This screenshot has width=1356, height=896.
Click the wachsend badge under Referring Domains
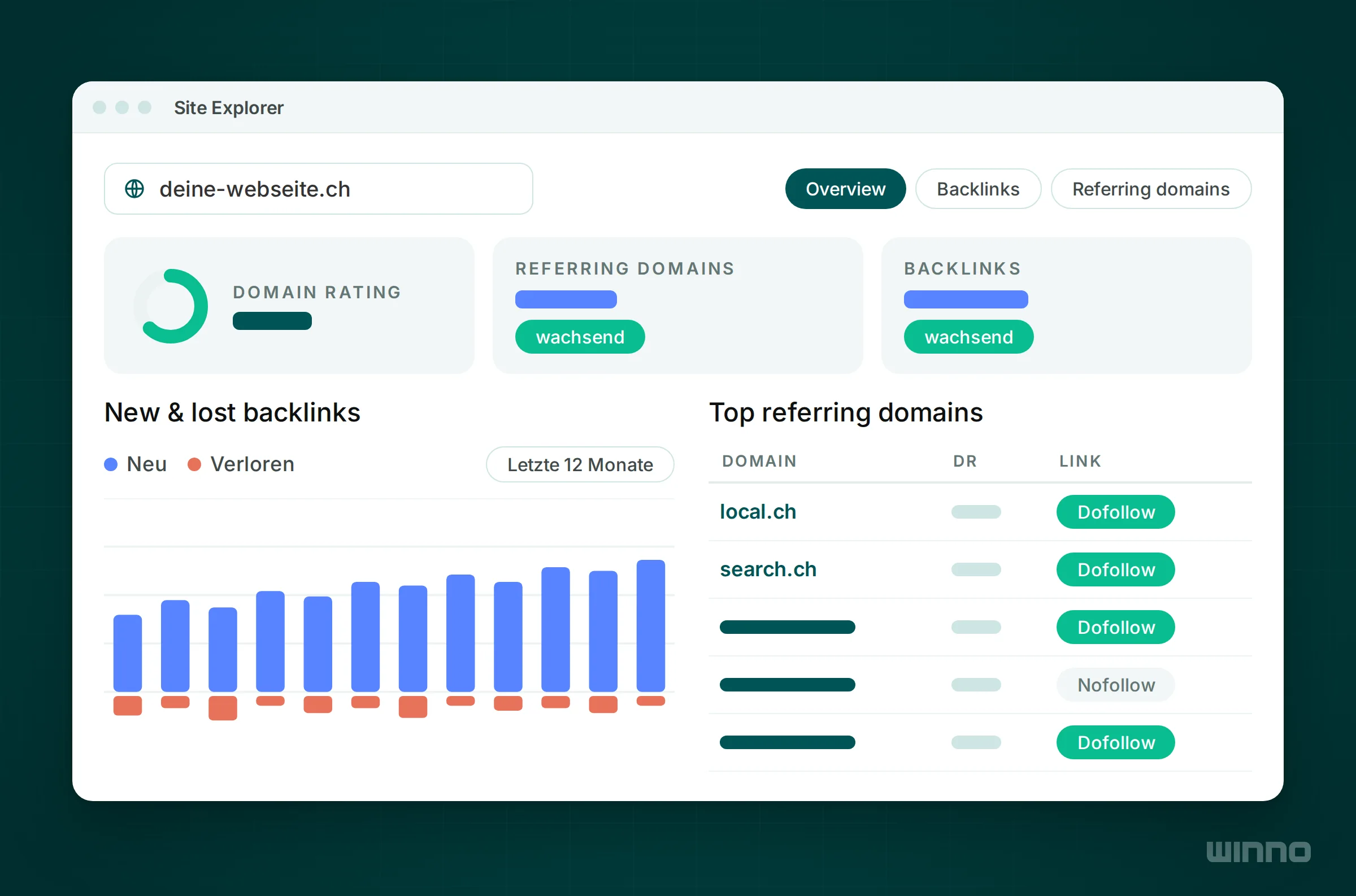pyautogui.click(x=580, y=337)
